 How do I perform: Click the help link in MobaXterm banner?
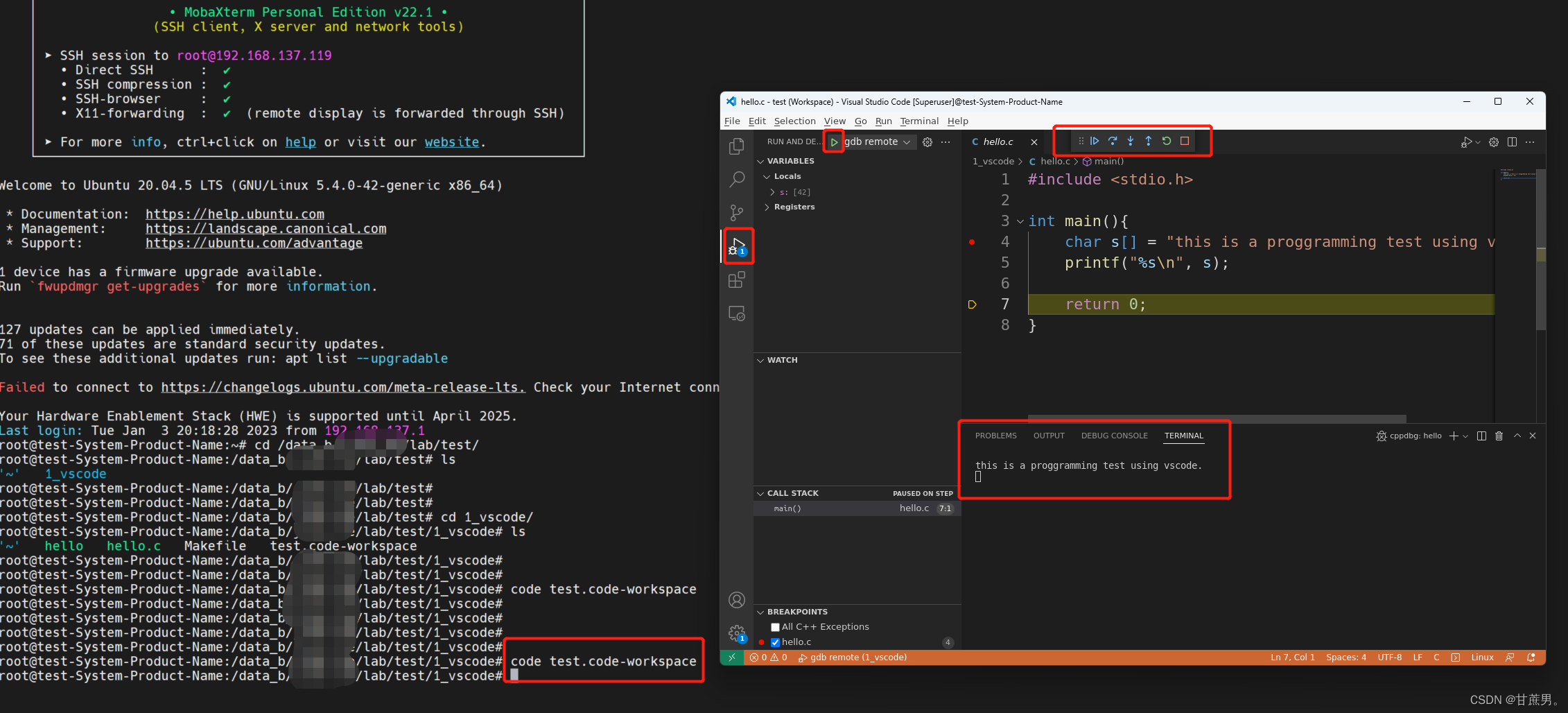[x=300, y=142]
